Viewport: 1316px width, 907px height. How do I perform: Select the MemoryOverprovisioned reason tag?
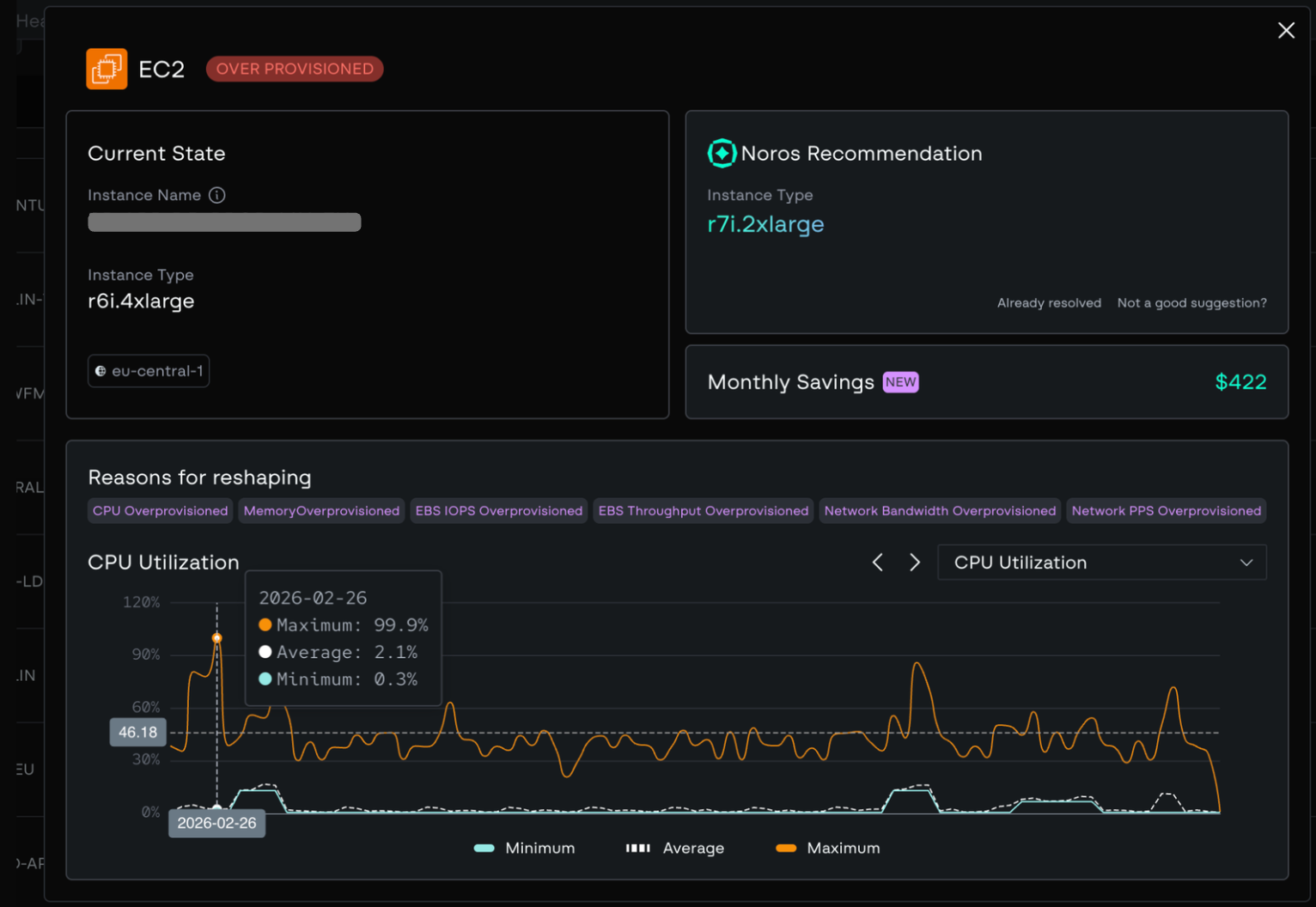click(x=321, y=511)
